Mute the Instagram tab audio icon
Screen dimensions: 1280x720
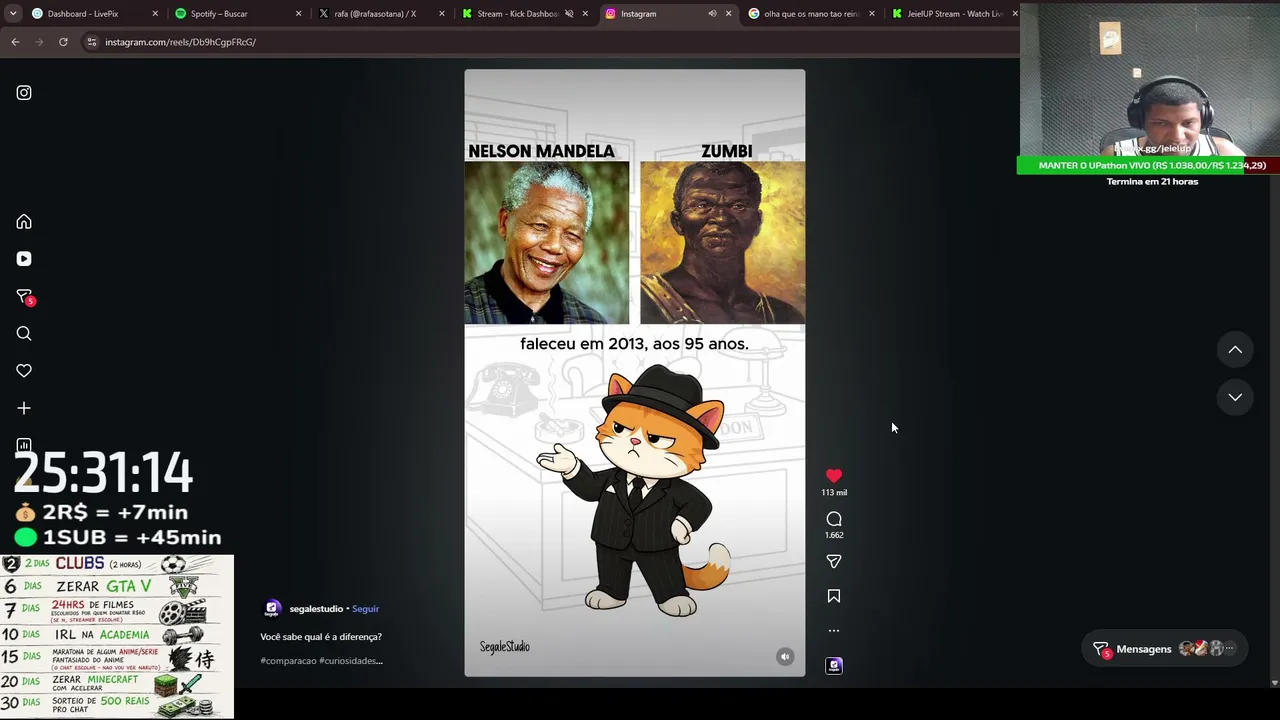[x=712, y=14]
